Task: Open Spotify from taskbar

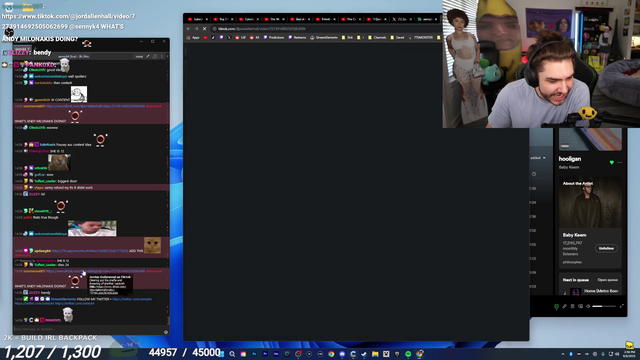Action: pyautogui.click(x=408, y=354)
